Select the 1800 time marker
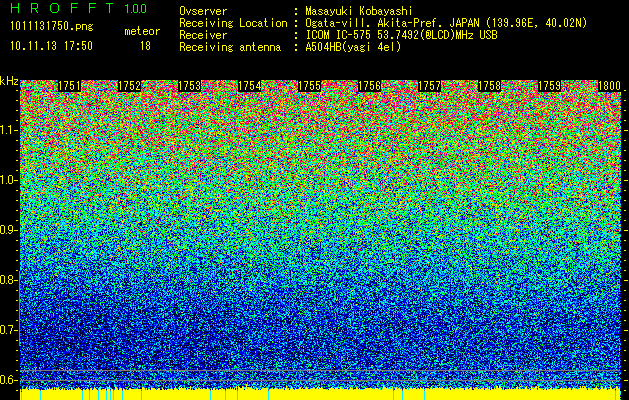This screenshot has height=400, width=629. 609,86
